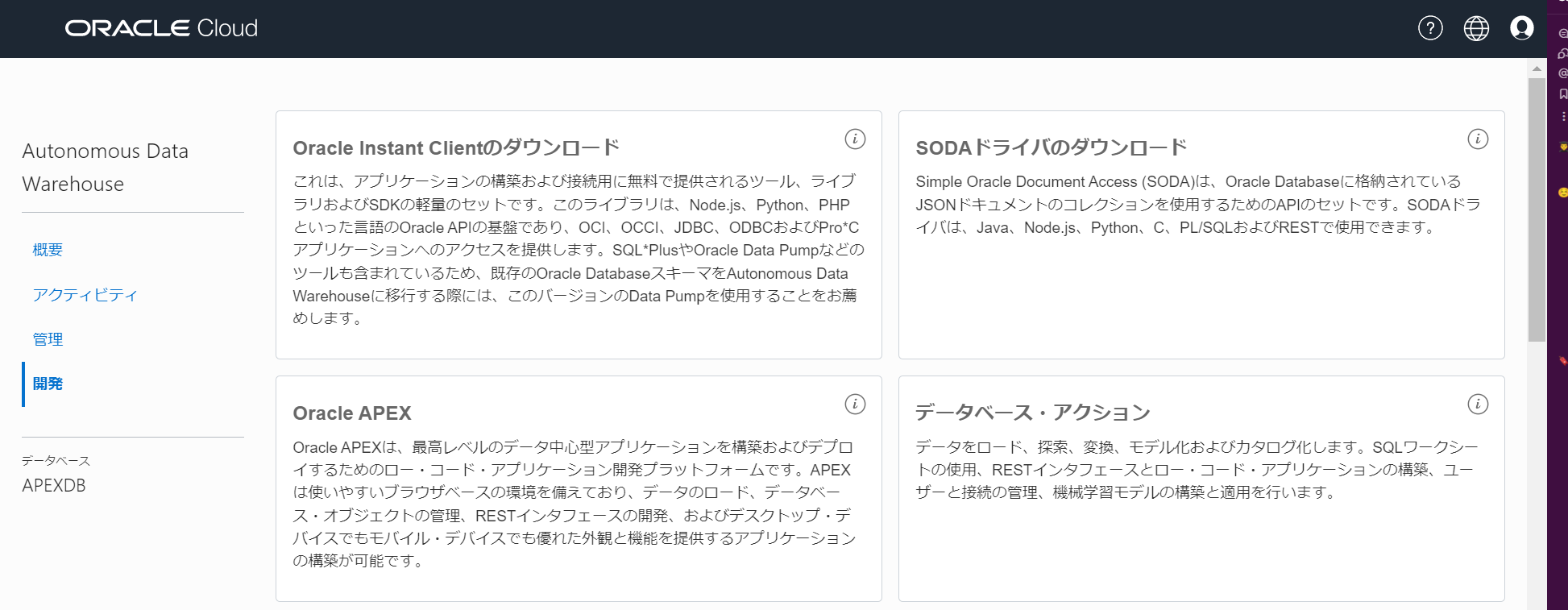Show info for SODA driver download card
The width and height of the screenshot is (1568, 610).
pos(1478,139)
